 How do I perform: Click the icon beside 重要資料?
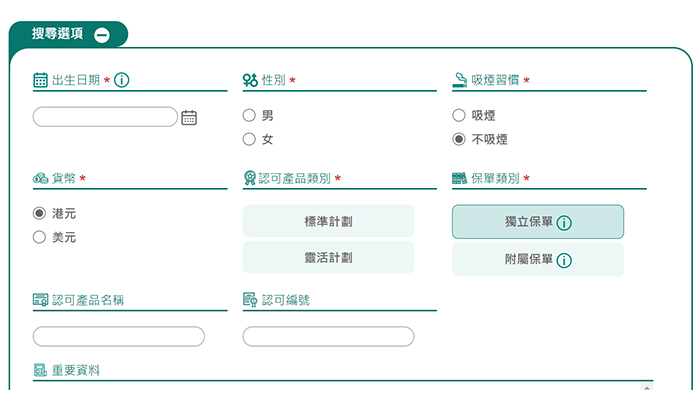(x=40, y=370)
